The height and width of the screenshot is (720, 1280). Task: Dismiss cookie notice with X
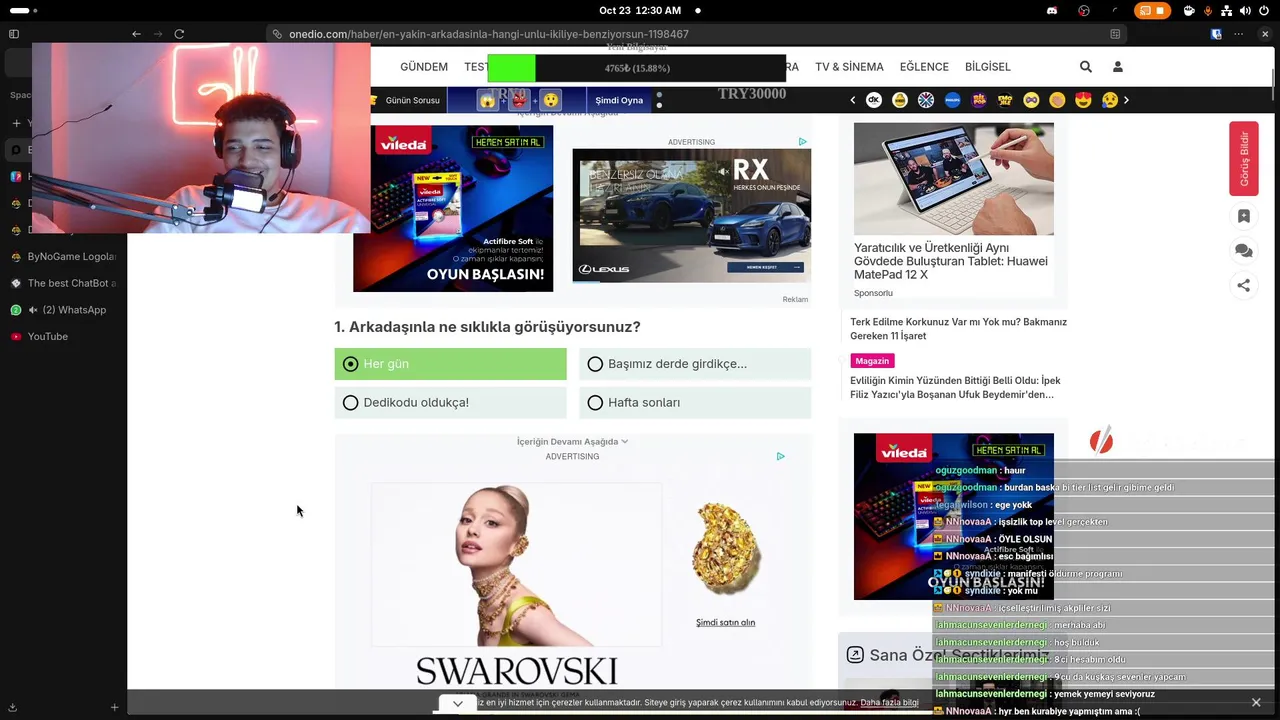click(1256, 703)
